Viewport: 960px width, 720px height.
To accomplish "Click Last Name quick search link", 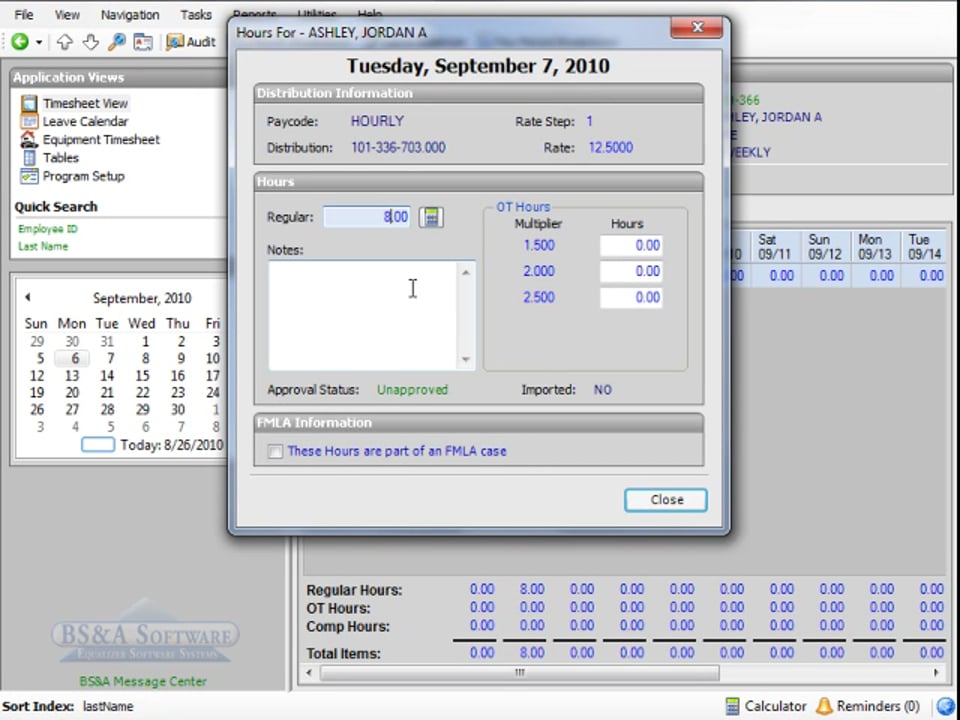I will 43,246.
